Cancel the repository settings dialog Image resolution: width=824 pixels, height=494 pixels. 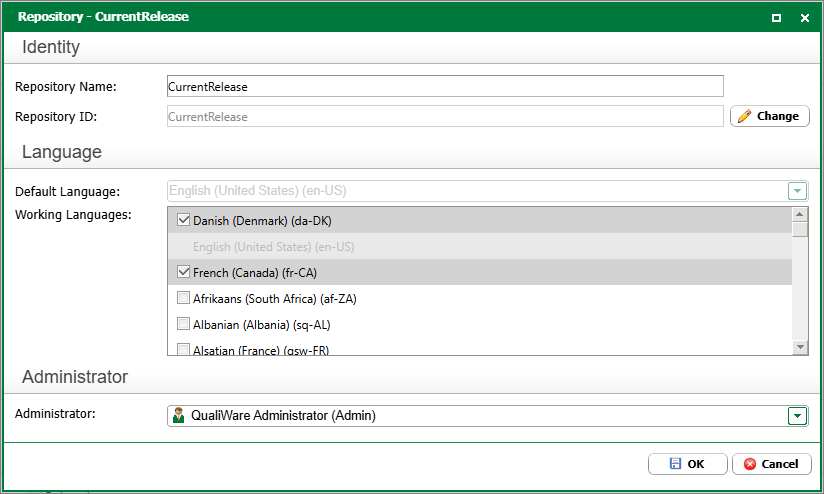(771, 464)
